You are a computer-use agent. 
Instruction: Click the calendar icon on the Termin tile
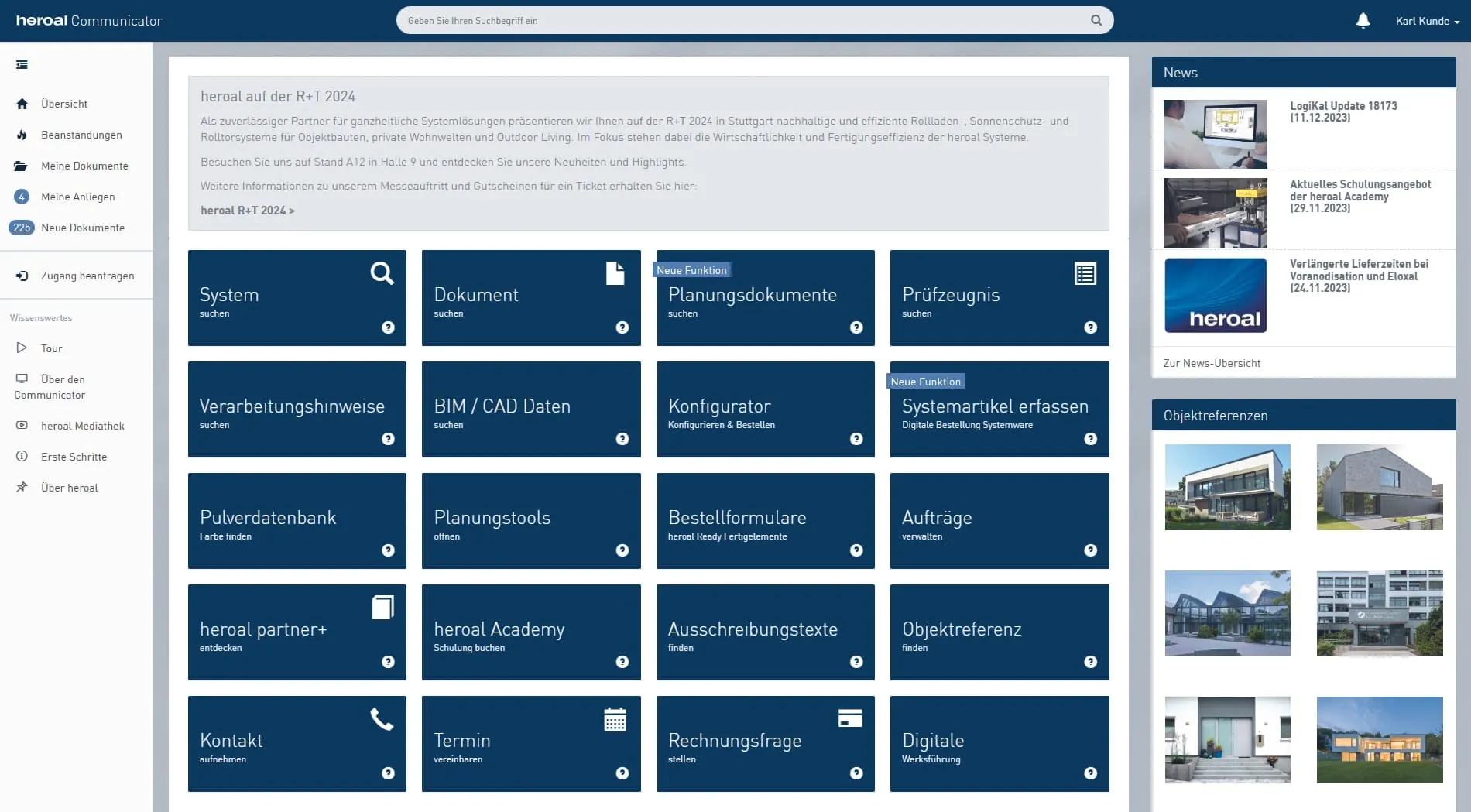pos(615,719)
